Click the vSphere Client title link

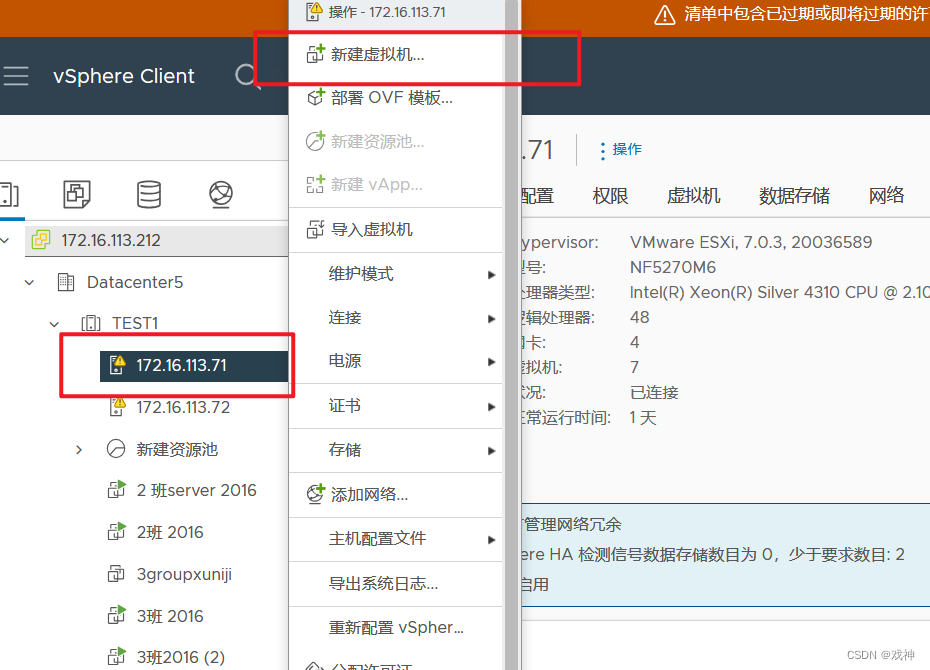click(x=123, y=76)
